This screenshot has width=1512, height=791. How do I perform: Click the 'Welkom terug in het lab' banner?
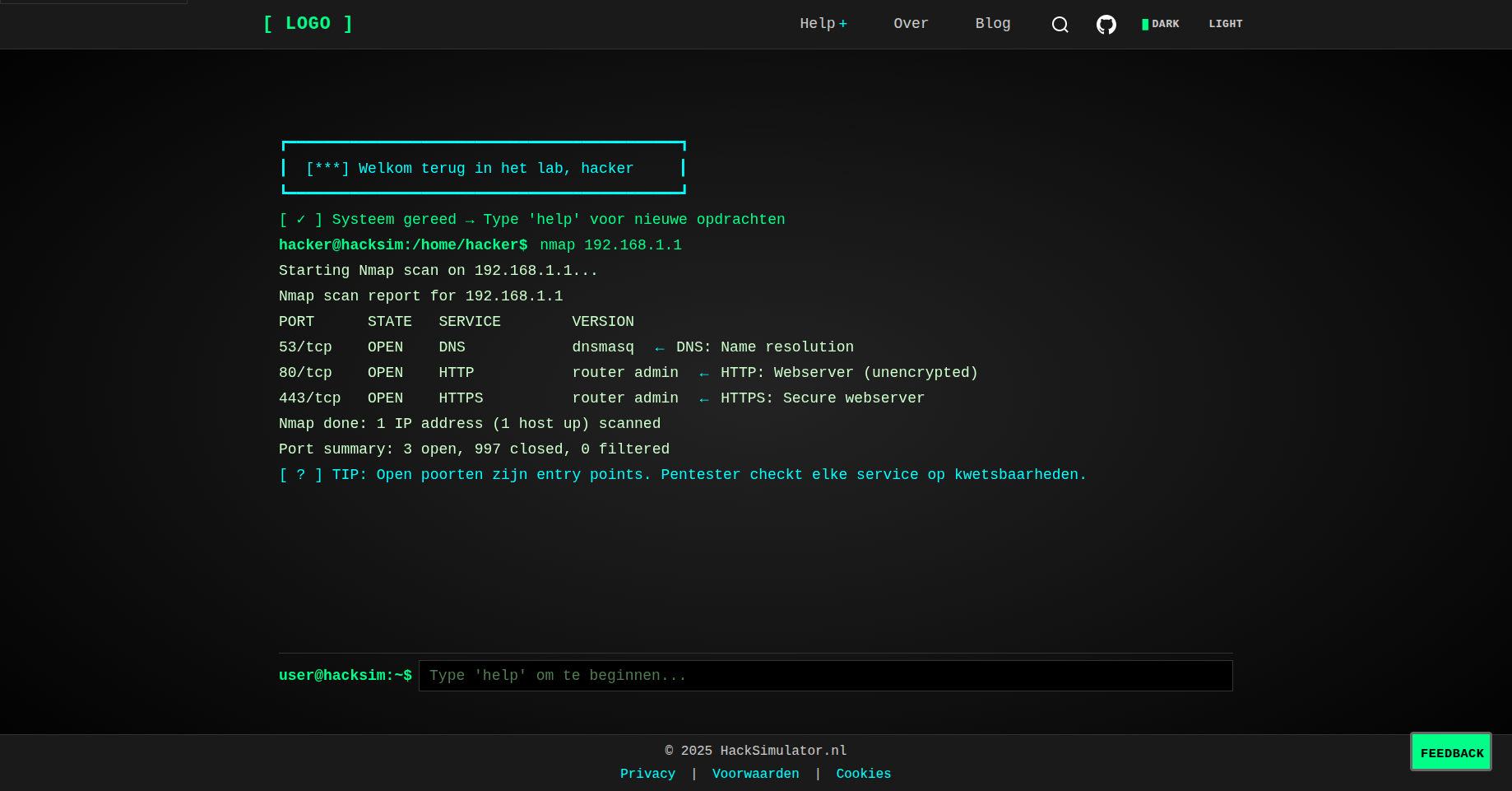pos(483,168)
